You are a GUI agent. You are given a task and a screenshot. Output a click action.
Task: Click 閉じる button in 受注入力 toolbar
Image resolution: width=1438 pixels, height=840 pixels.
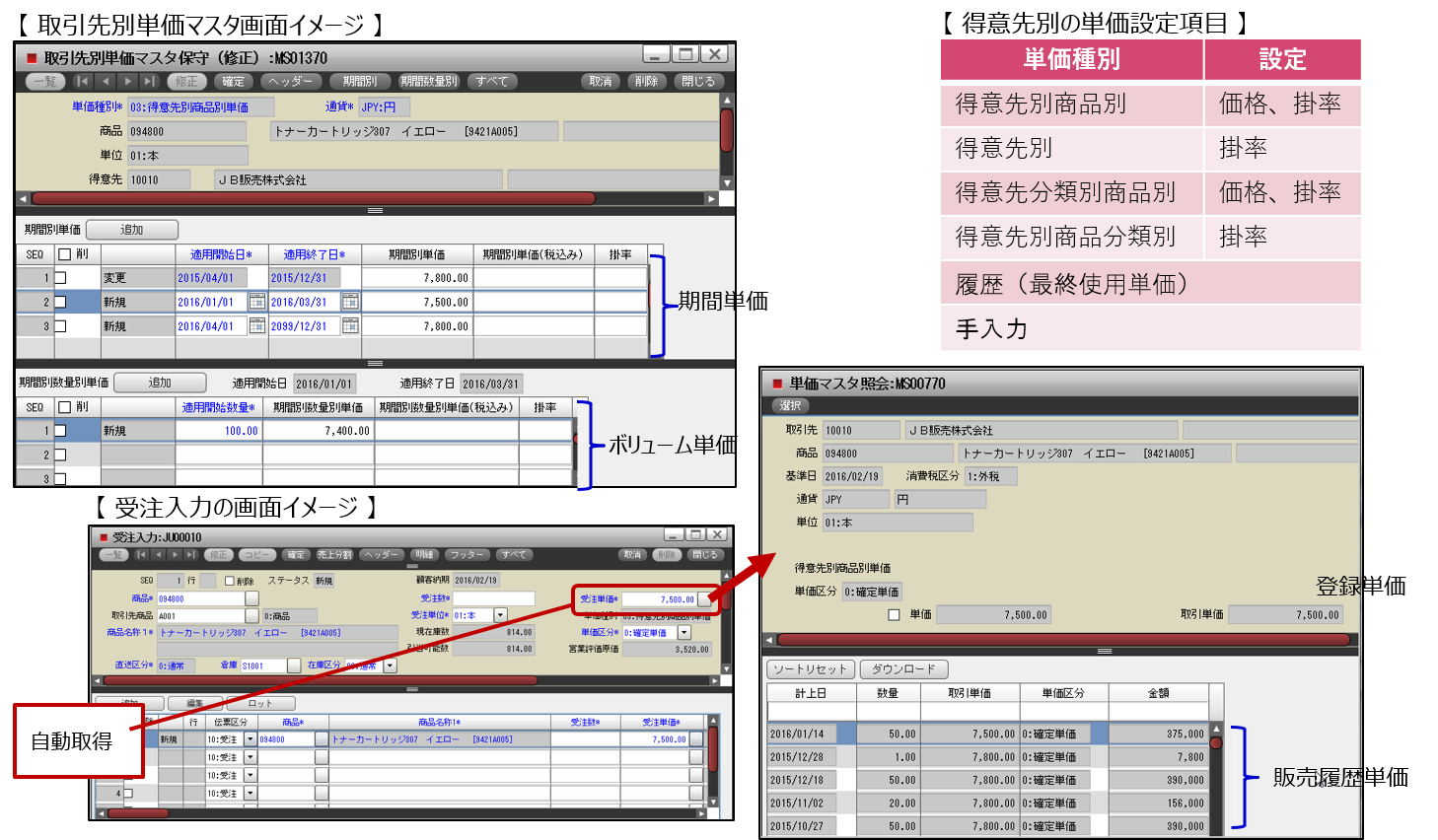(x=705, y=555)
